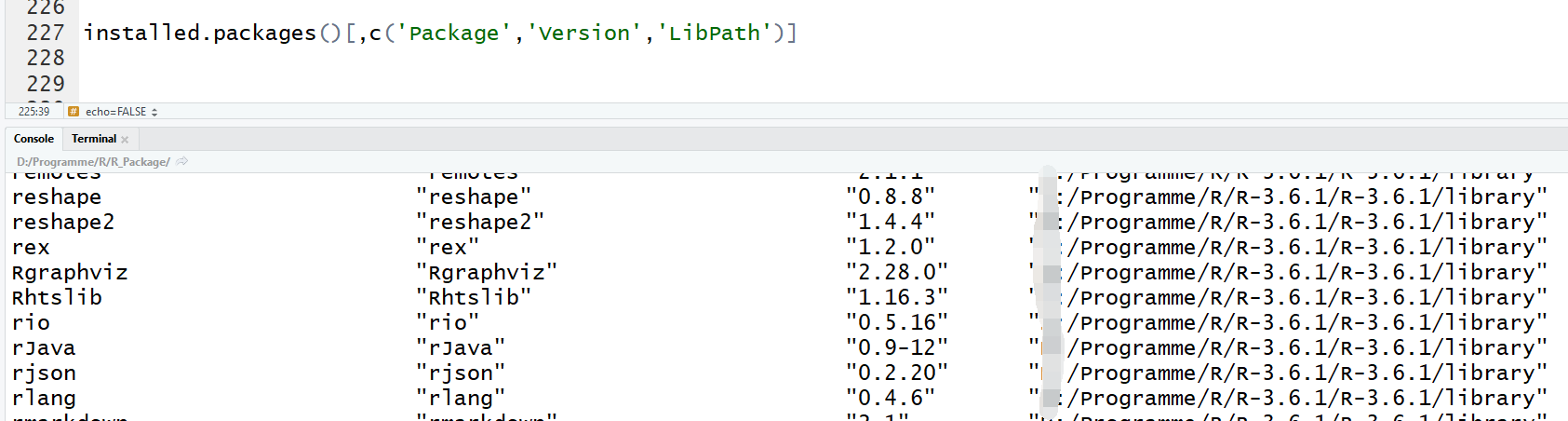Place cursor on installed.packages in the editor
1568x421 pixels.
(199, 33)
